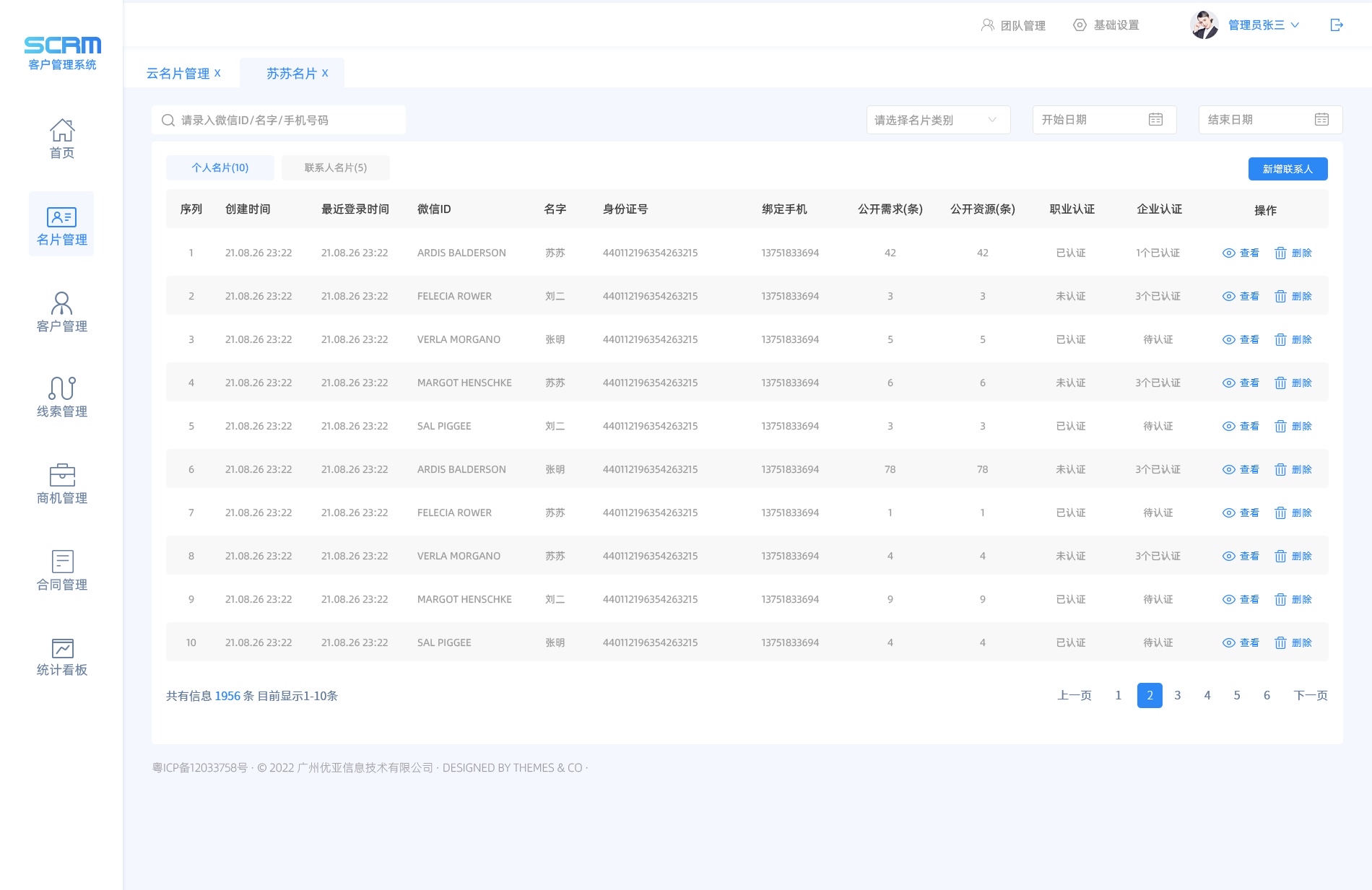Click the admin avatar picture
This screenshot has height=890, width=1372.
point(1204,25)
